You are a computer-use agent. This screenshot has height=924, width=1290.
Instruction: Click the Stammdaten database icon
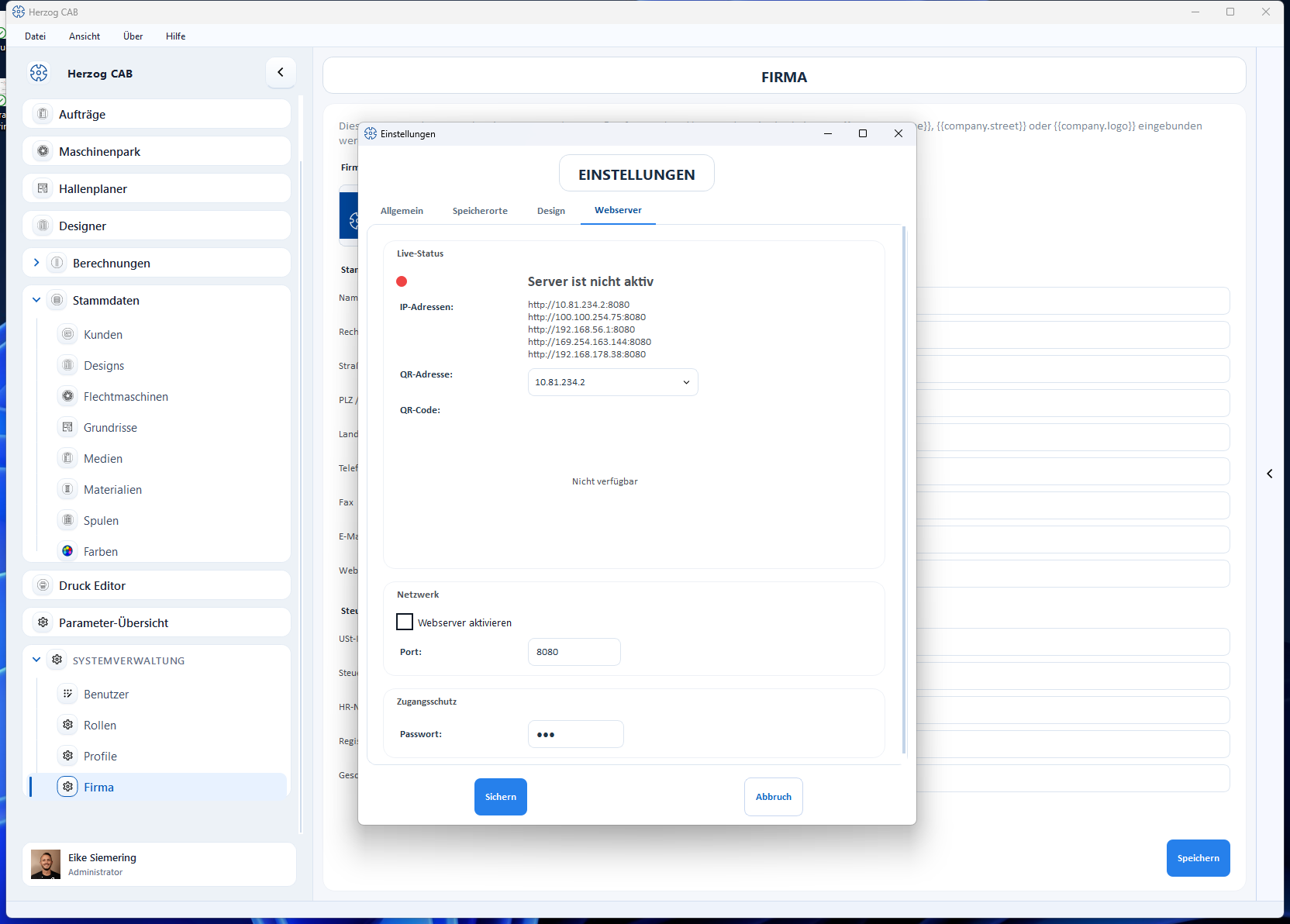click(57, 300)
